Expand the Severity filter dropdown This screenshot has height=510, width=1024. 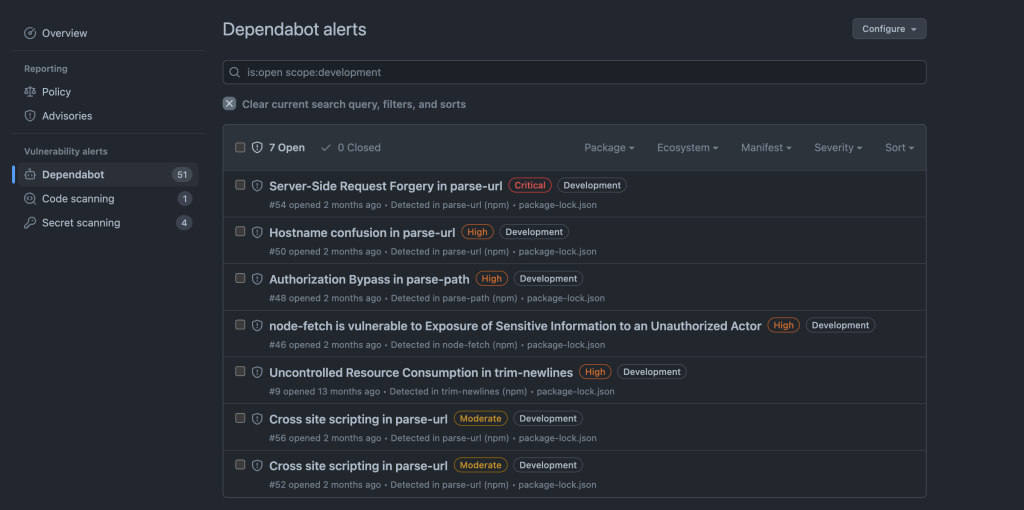[x=838, y=148]
